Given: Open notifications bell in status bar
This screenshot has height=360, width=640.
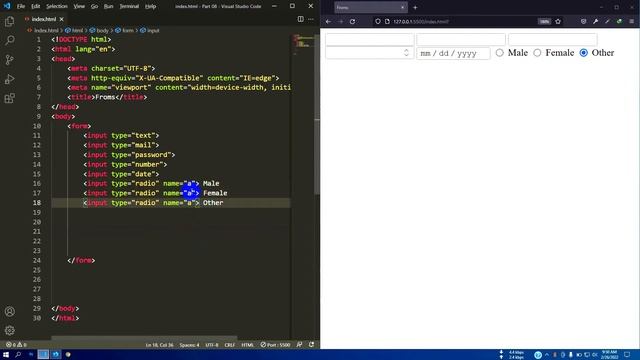Looking at the screenshot, I should pos(311,345).
